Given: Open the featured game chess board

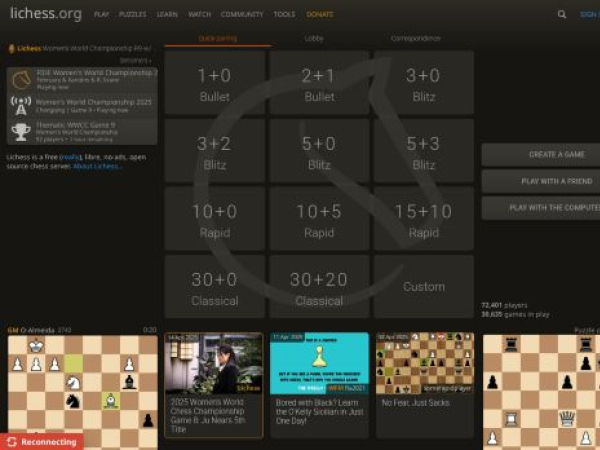Looking at the screenshot, I should [83, 392].
